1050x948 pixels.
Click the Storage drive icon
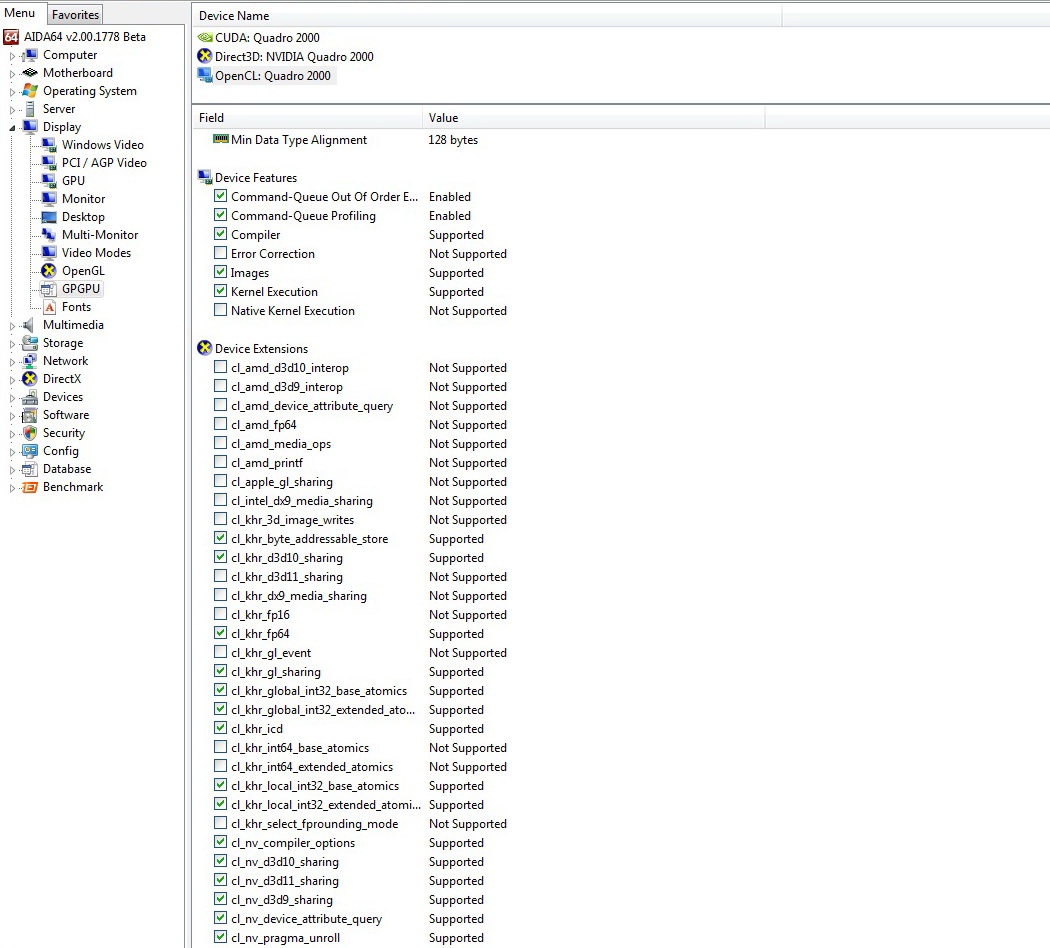pos(30,343)
